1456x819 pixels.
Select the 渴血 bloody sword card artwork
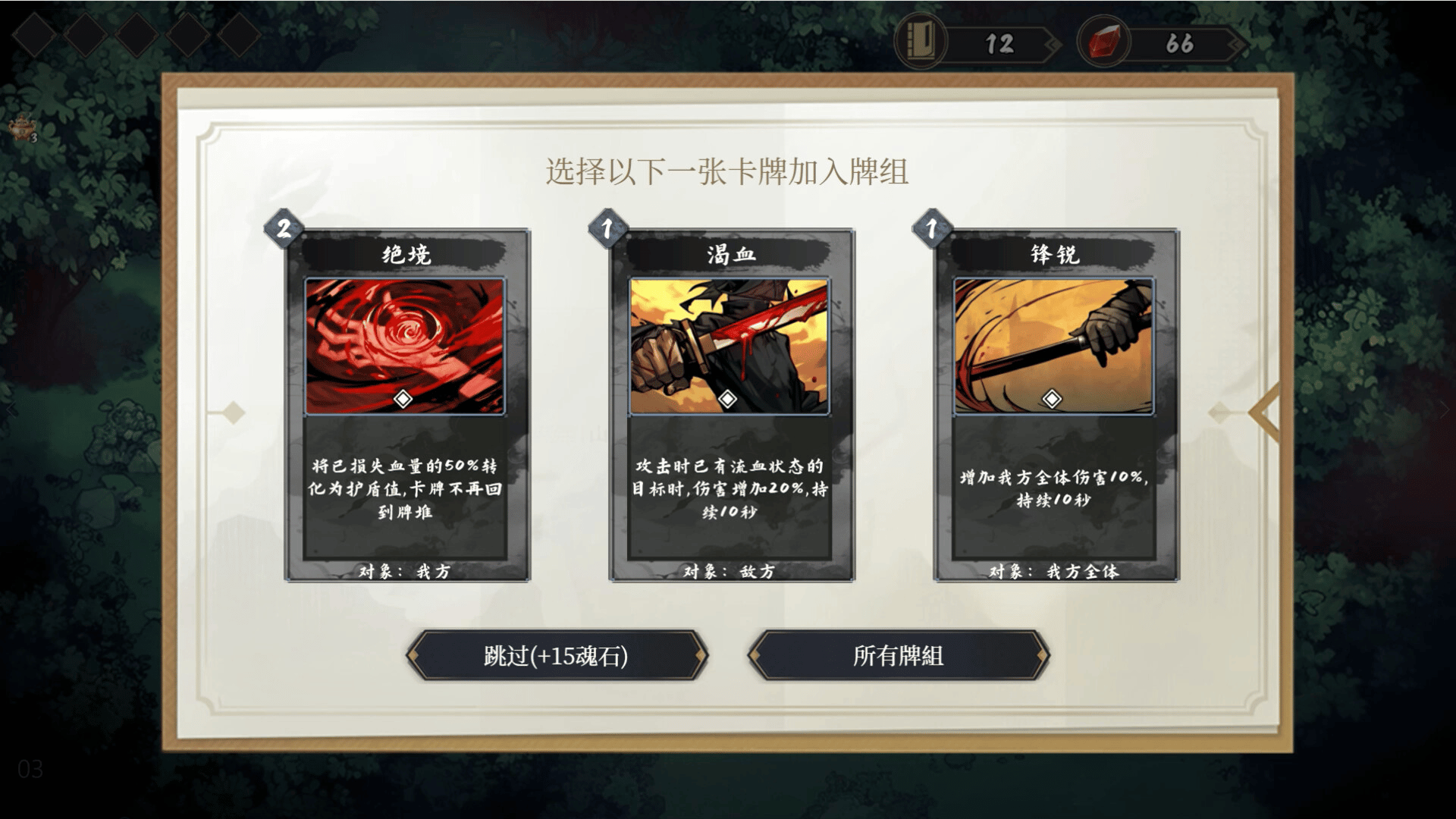click(x=730, y=347)
